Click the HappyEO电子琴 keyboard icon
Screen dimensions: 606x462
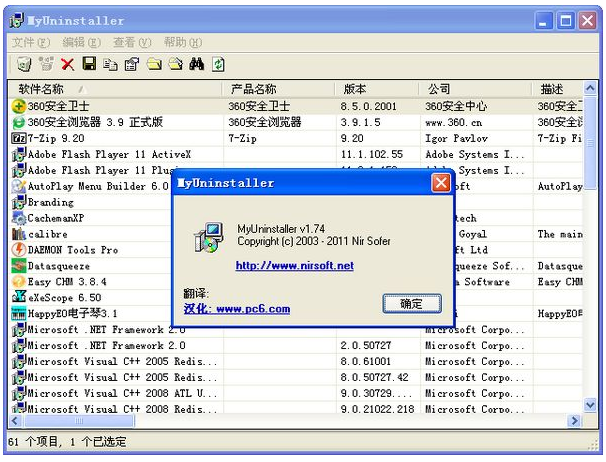point(19,313)
